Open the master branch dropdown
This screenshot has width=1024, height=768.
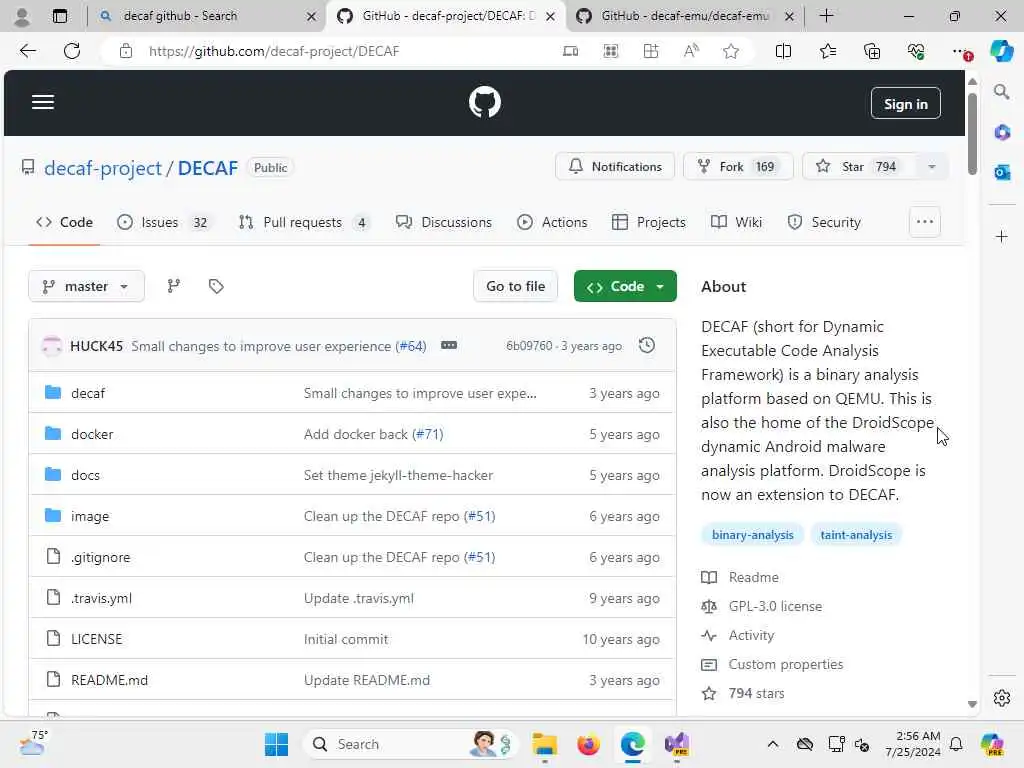(x=86, y=286)
